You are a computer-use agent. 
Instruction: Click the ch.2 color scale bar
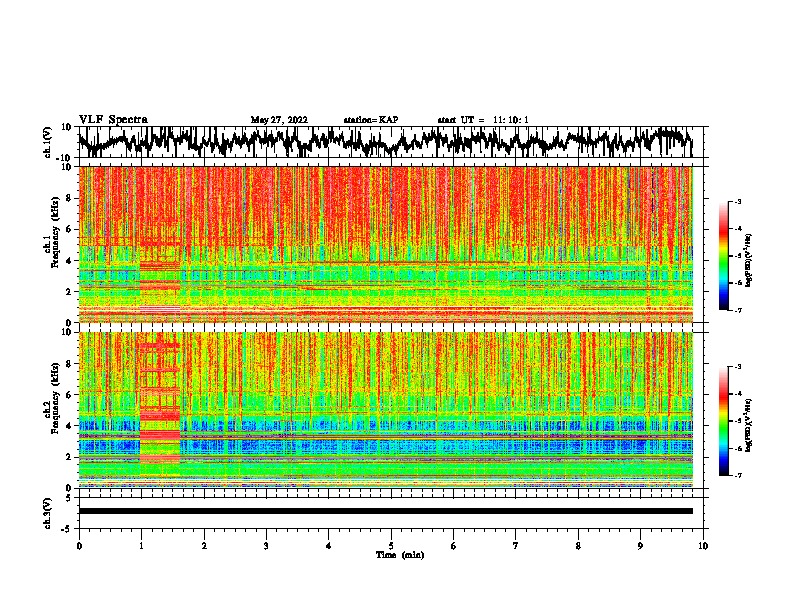(724, 421)
